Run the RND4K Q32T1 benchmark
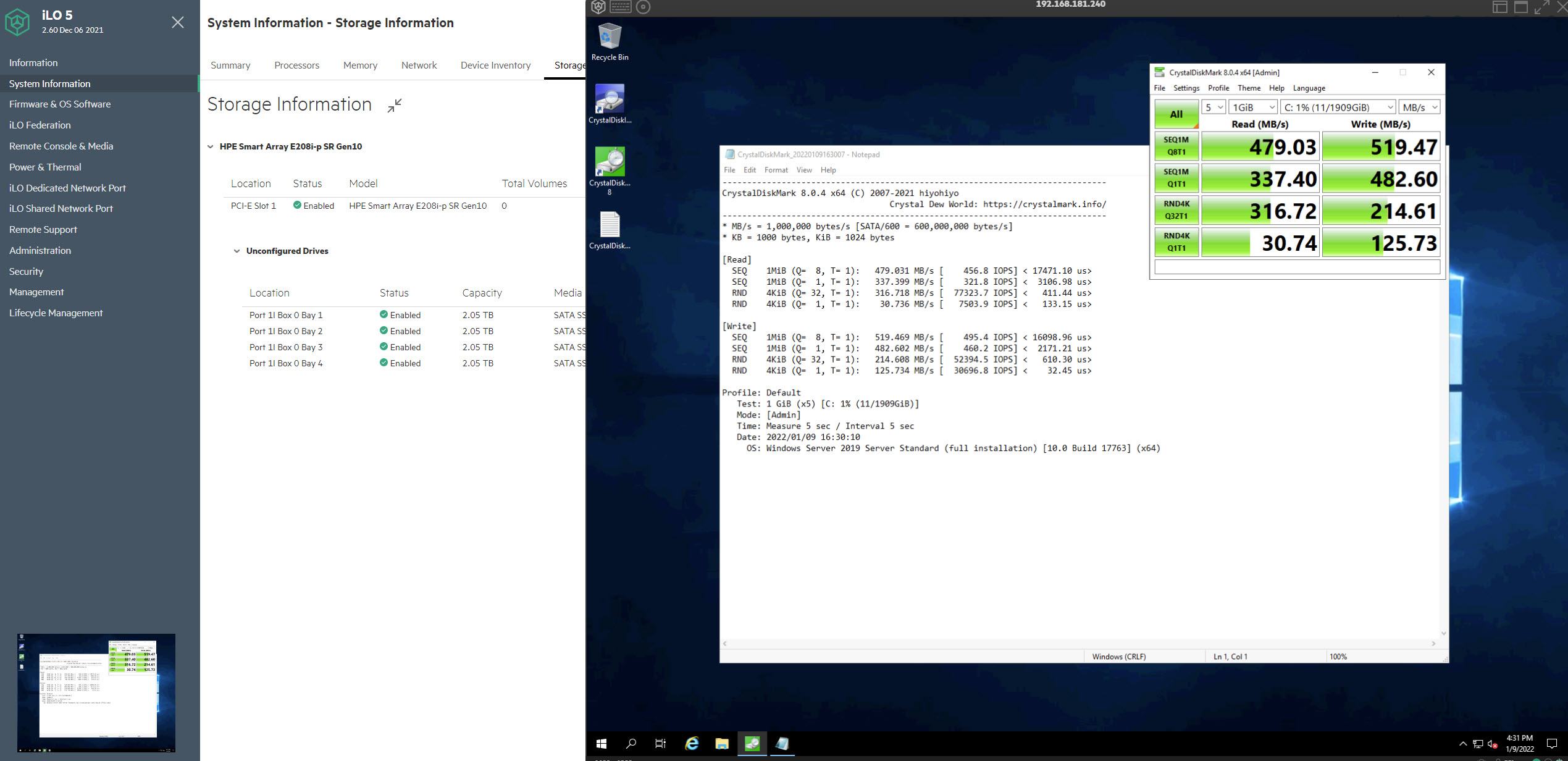Image resolution: width=1568 pixels, height=761 pixels. (1176, 211)
